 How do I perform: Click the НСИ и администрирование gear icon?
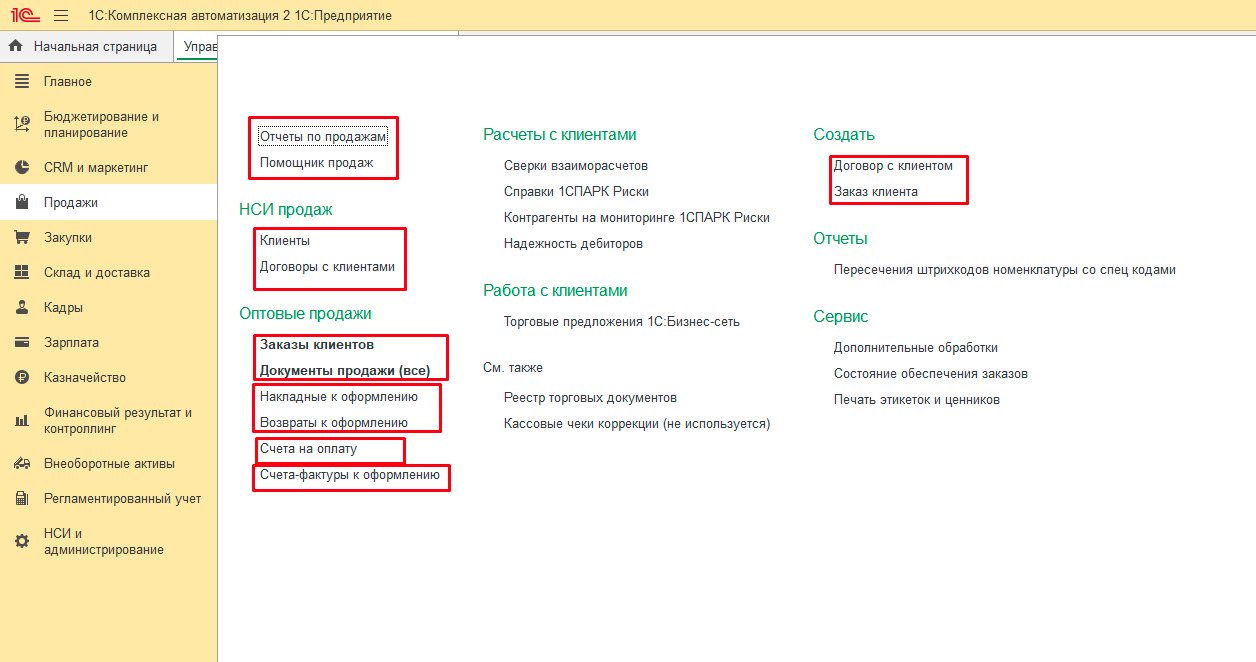point(22,542)
